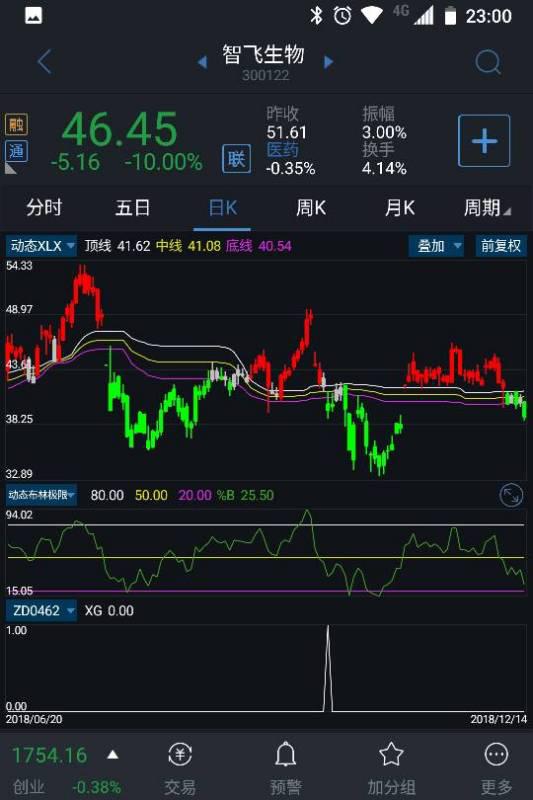Tap the battery status icon
Image resolution: width=533 pixels, height=800 pixels.
(450, 16)
